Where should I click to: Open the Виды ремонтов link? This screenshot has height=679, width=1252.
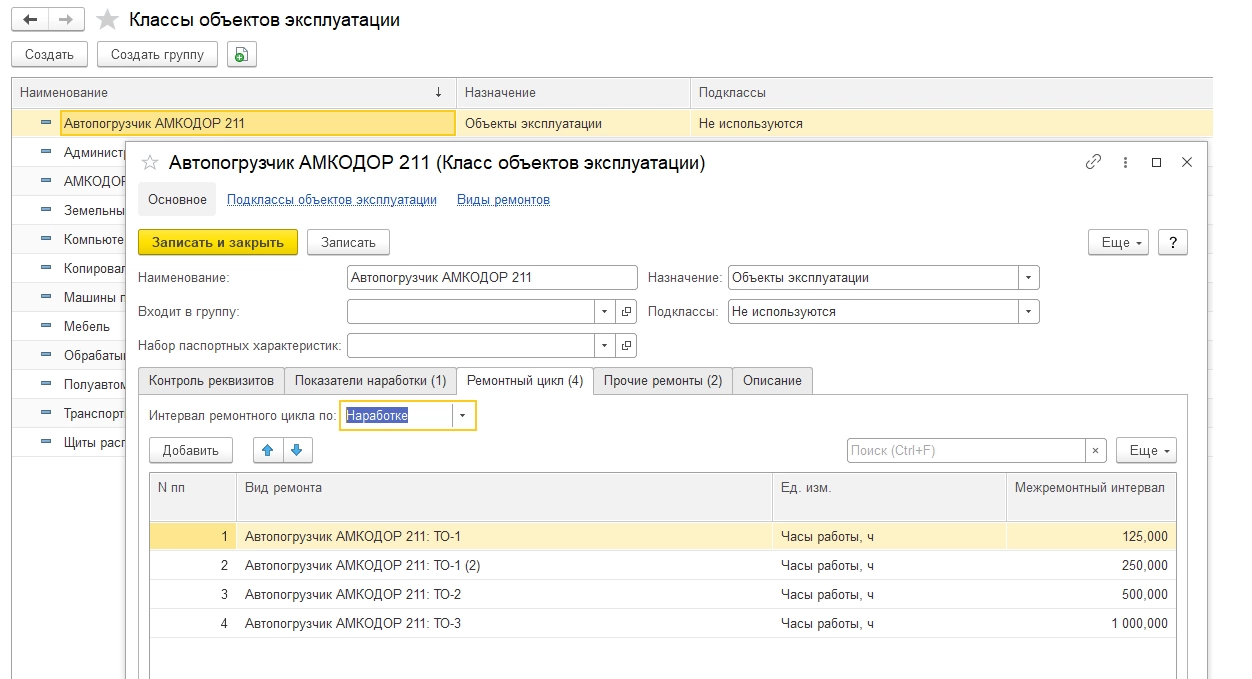tap(503, 200)
